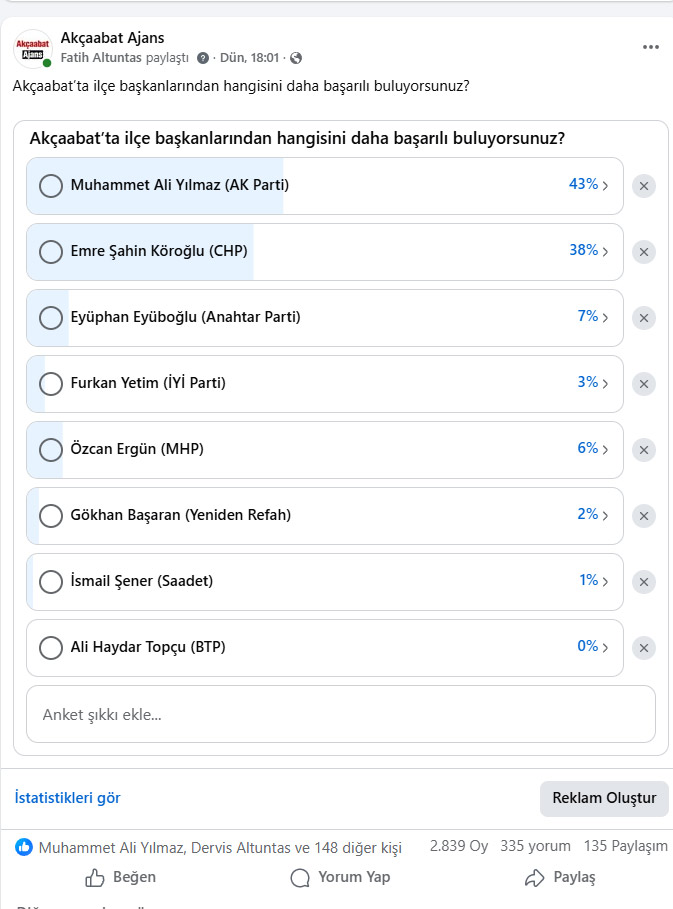Image resolution: width=673 pixels, height=909 pixels.
Task: Click the Beğen thumbs-up icon
Action: (x=96, y=878)
